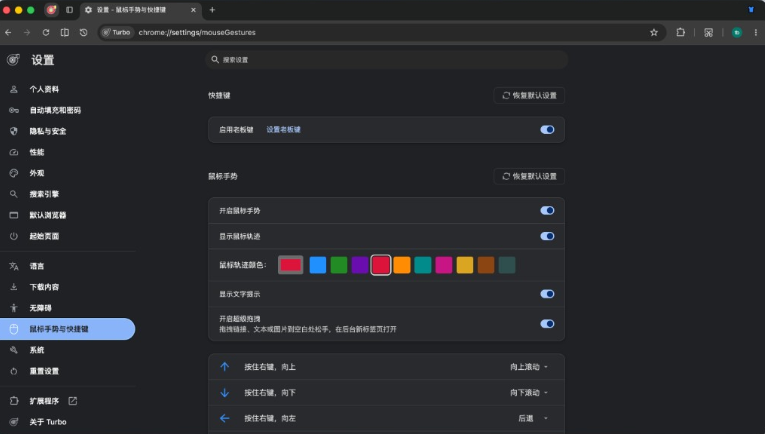765x434 pixels.
Task: Open the 向上滚动 action dropdown
Action: pyautogui.click(x=529, y=367)
